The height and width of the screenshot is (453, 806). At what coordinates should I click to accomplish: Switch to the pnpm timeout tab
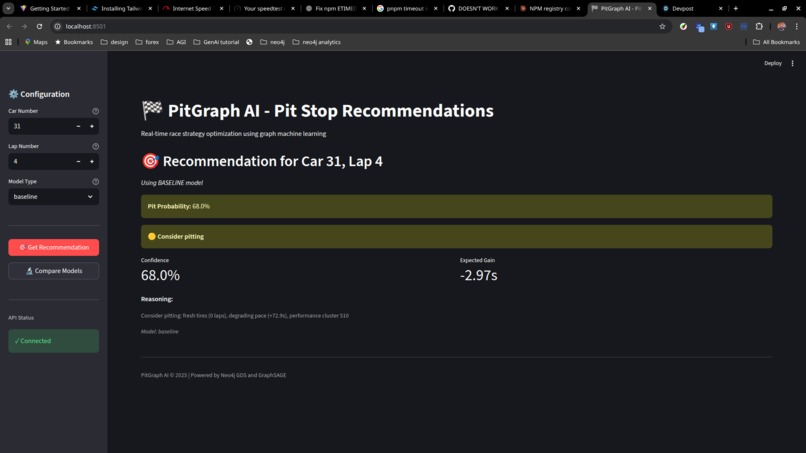pyautogui.click(x=406, y=9)
